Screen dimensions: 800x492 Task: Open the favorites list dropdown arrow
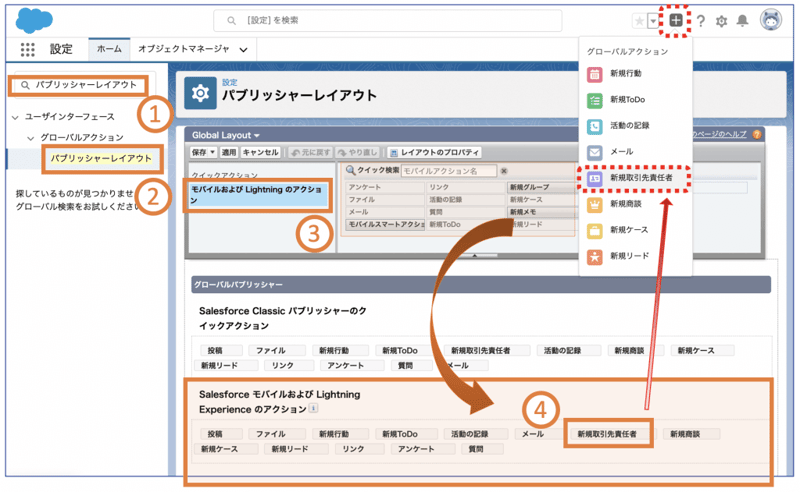[653, 21]
